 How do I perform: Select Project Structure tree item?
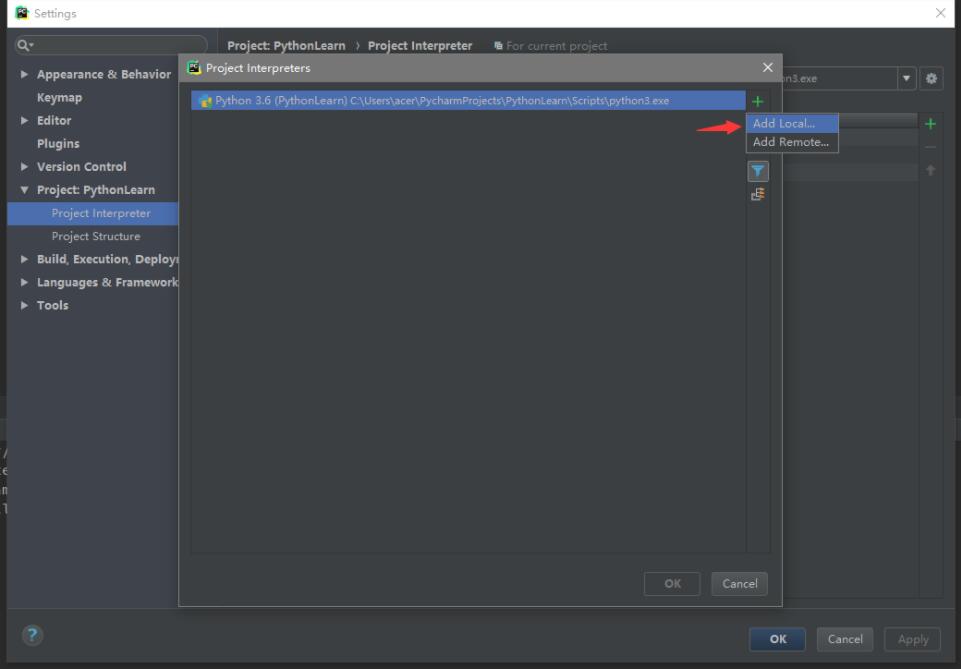pos(96,236)
